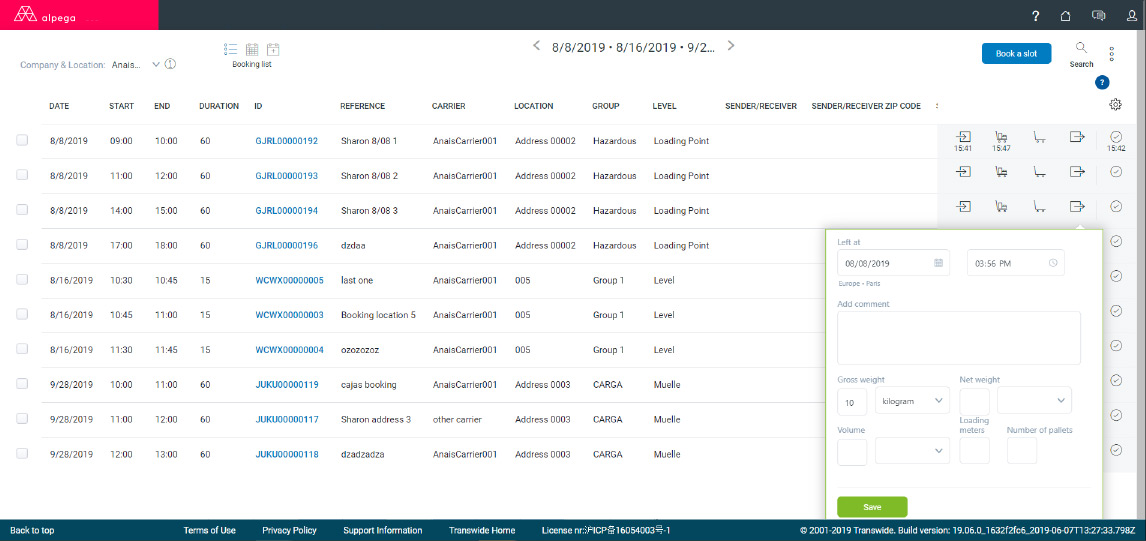Click loading finished cart icon for GJRL00000194
This screenshot has width=1146, height=541.
click(1039, 207)
